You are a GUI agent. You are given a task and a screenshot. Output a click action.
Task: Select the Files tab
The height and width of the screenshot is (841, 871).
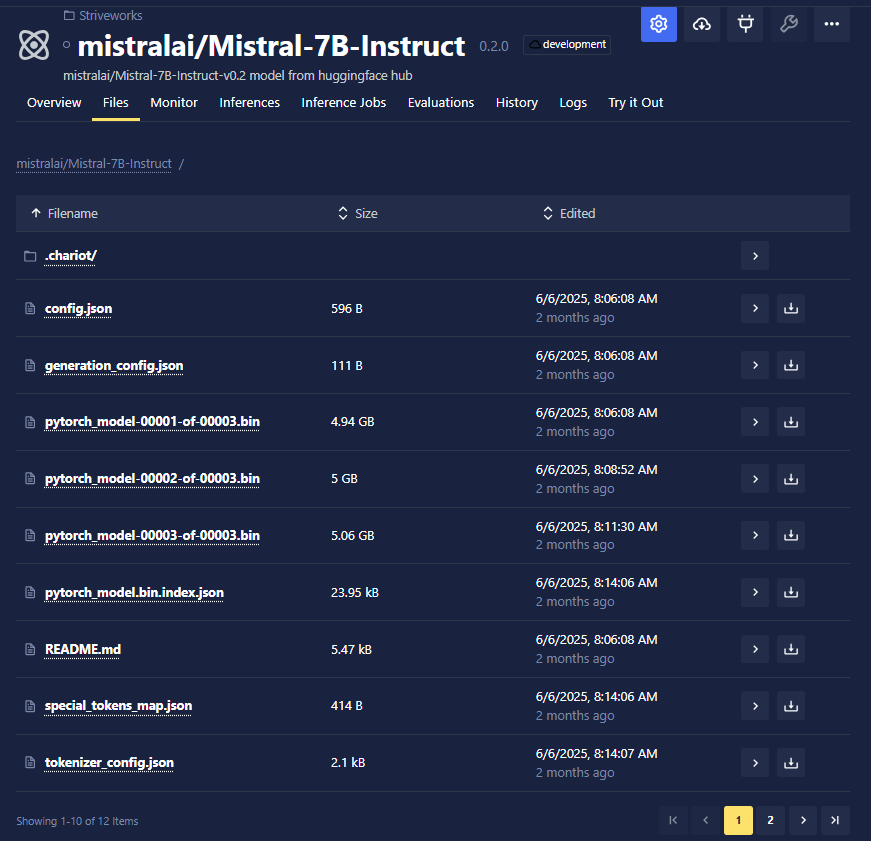click(x=116, y=103)
